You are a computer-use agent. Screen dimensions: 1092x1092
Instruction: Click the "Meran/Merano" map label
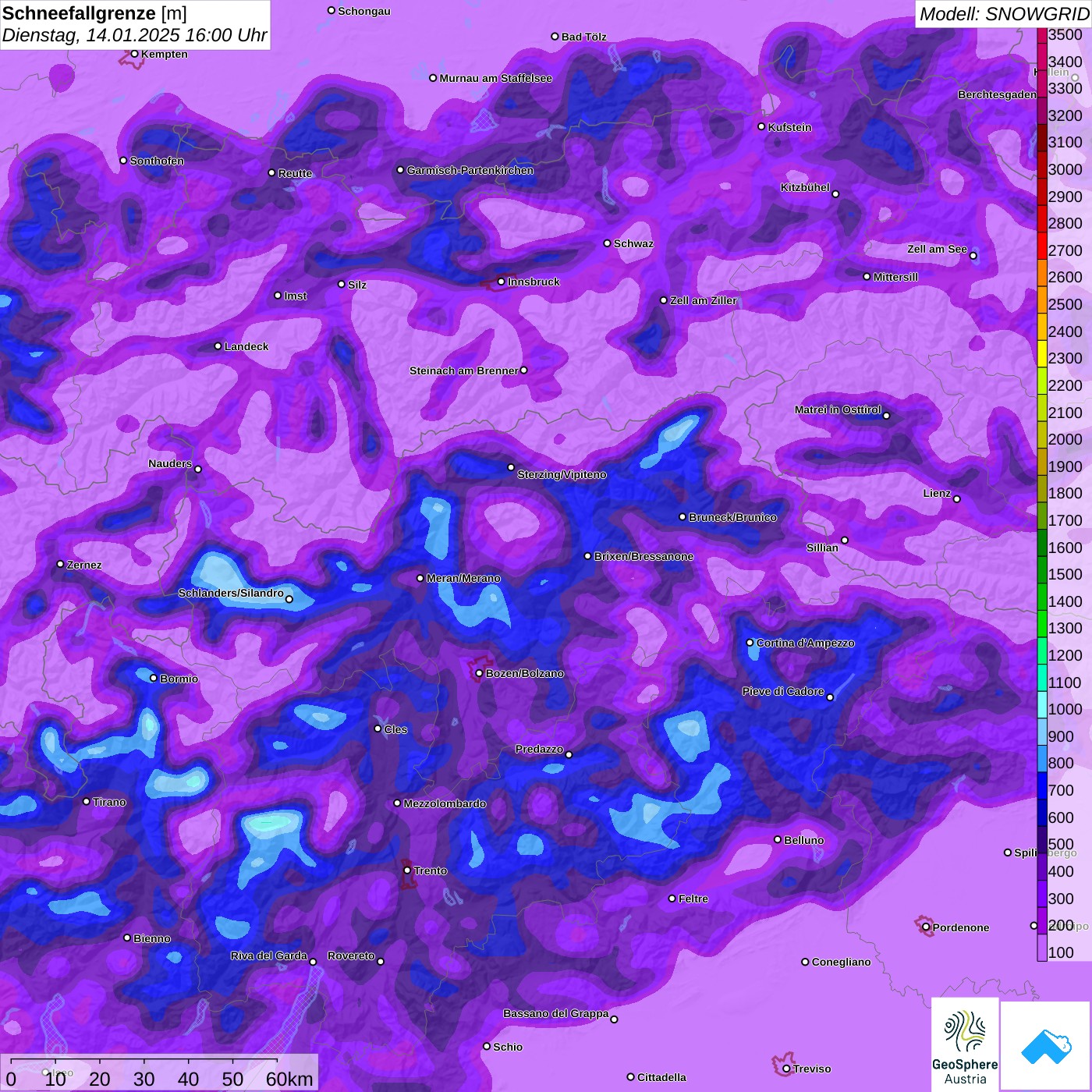[463, 578]
